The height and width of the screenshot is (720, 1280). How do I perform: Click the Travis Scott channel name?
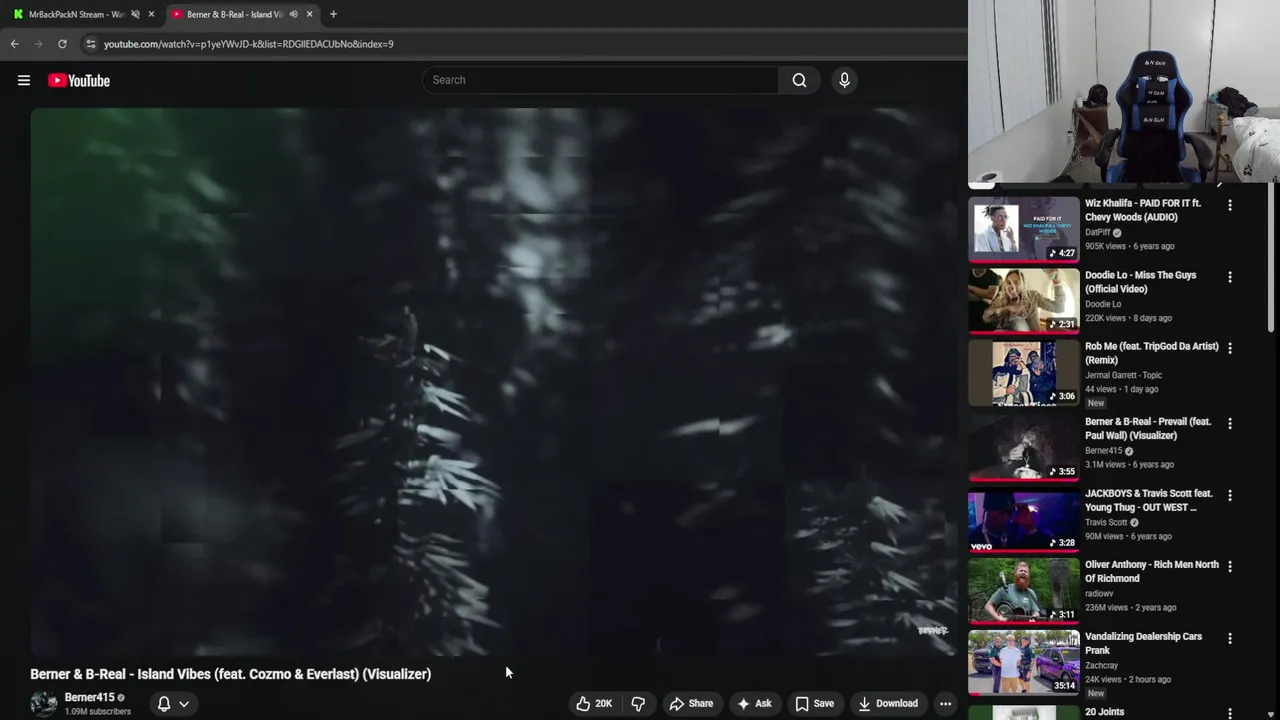coord(1106,522)
